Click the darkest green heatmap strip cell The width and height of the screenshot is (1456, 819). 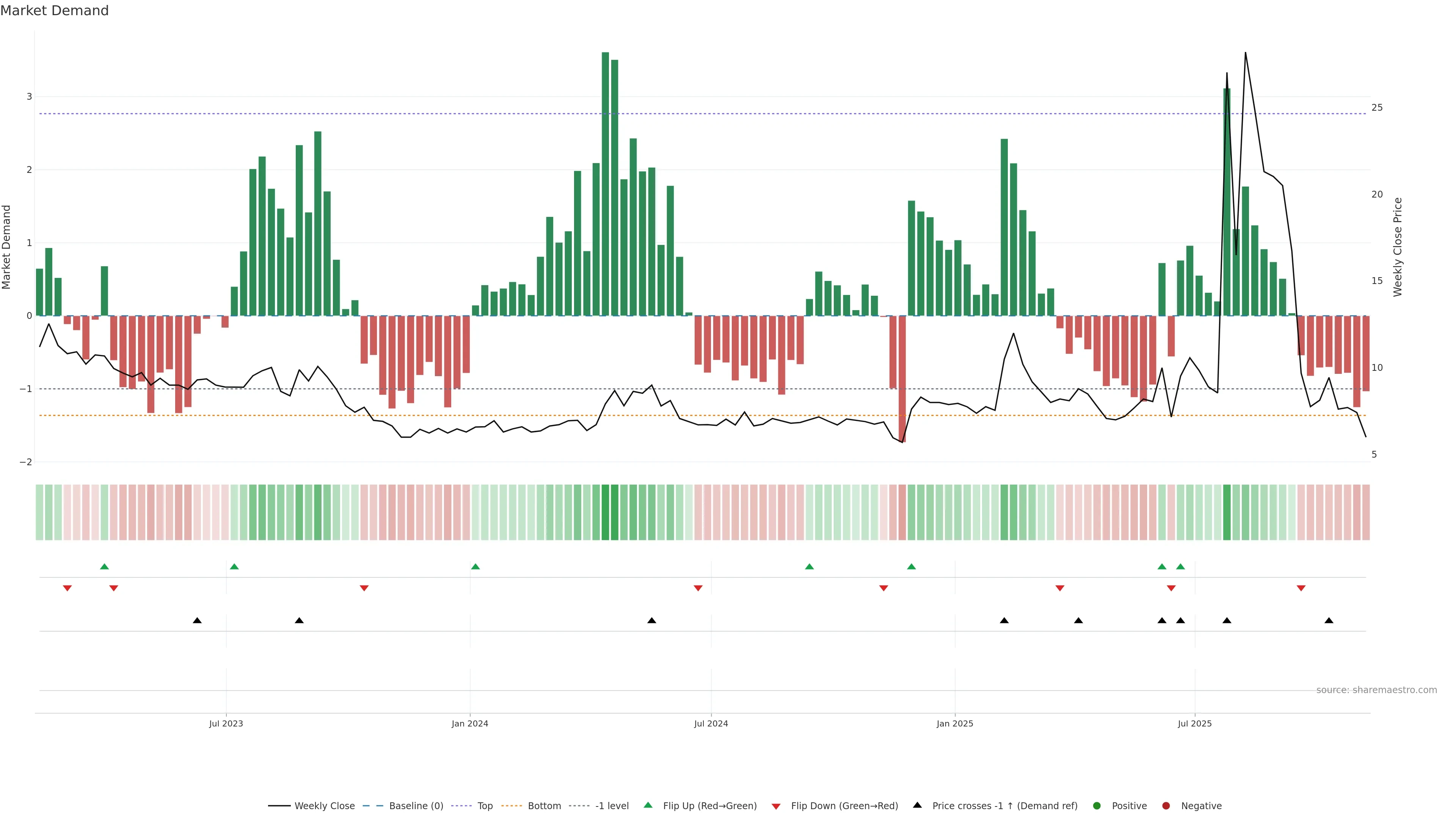tap(606, 512)
